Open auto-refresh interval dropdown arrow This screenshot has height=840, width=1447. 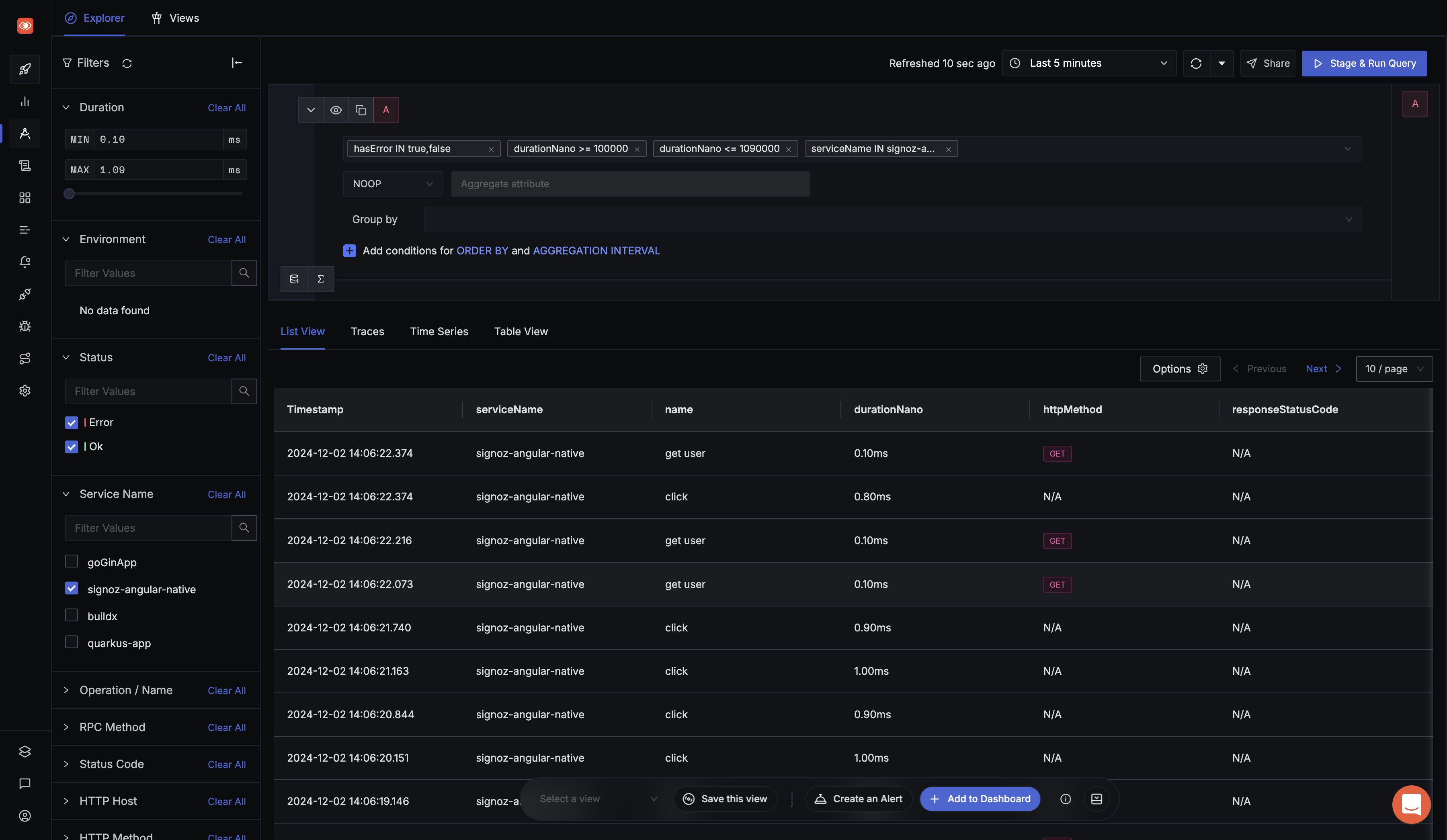[x=1222, y=63]
